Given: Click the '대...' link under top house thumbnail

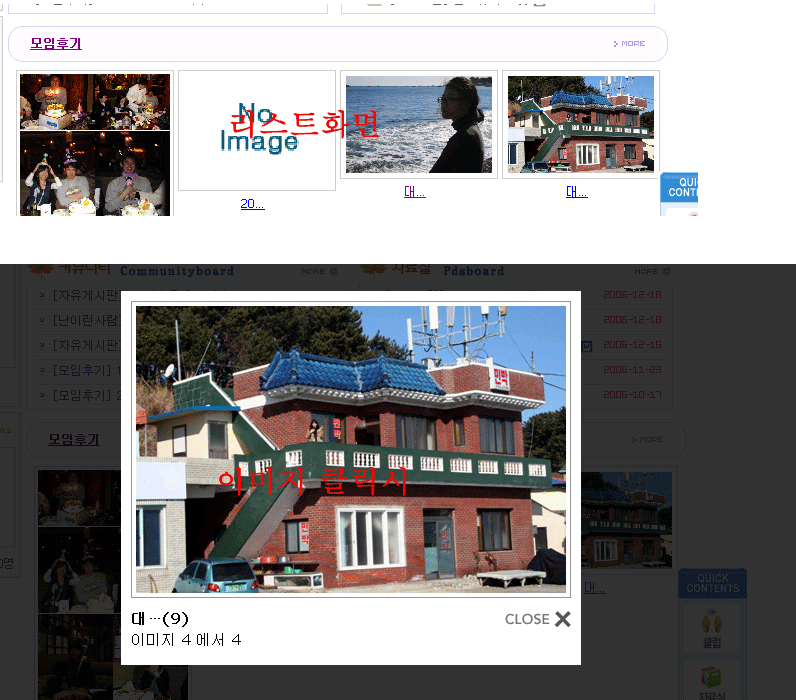Looking at the screenshot, I should (x=576, y=192).
